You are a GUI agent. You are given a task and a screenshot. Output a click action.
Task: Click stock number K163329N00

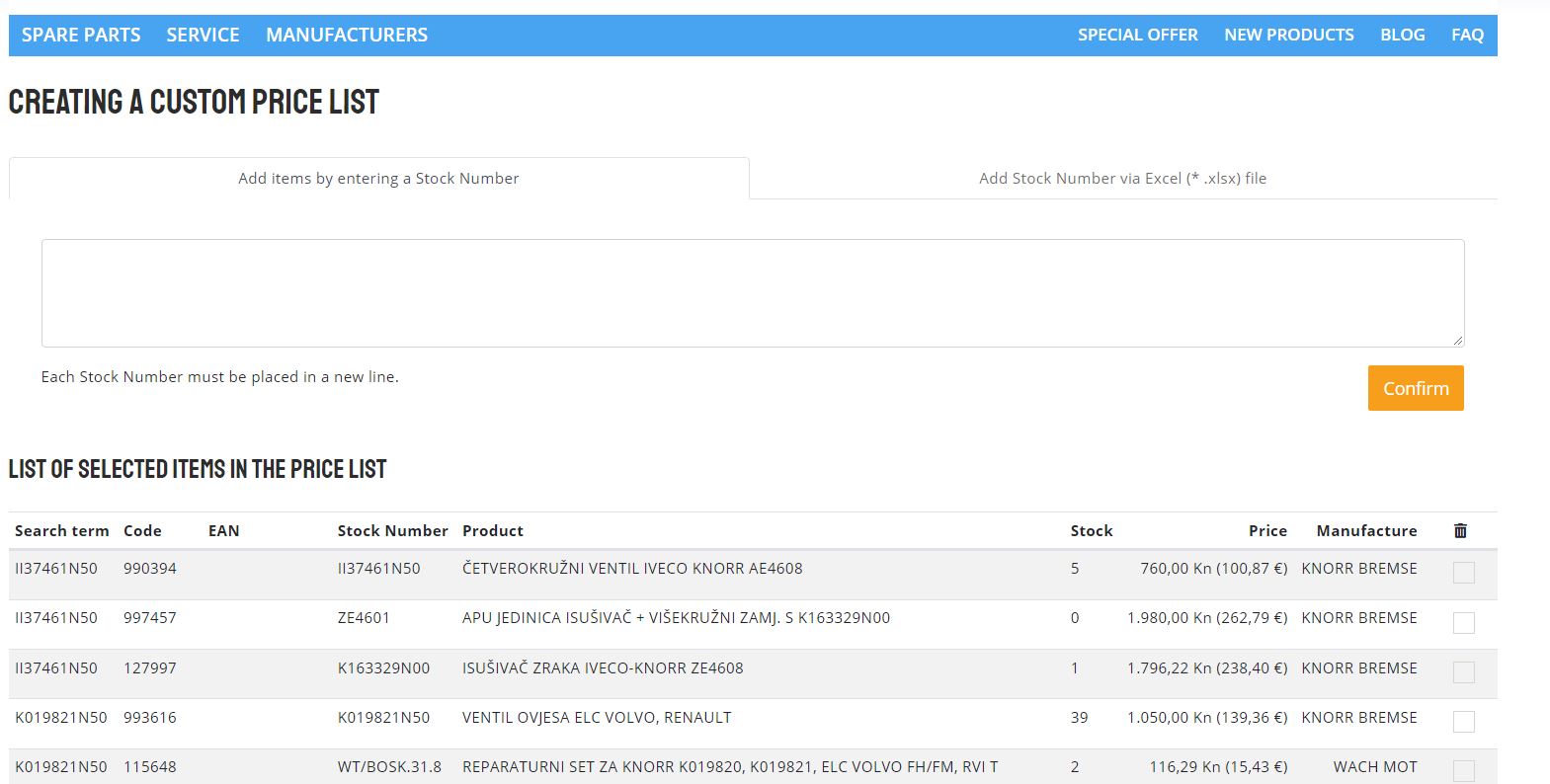click(x=384, y=668)
